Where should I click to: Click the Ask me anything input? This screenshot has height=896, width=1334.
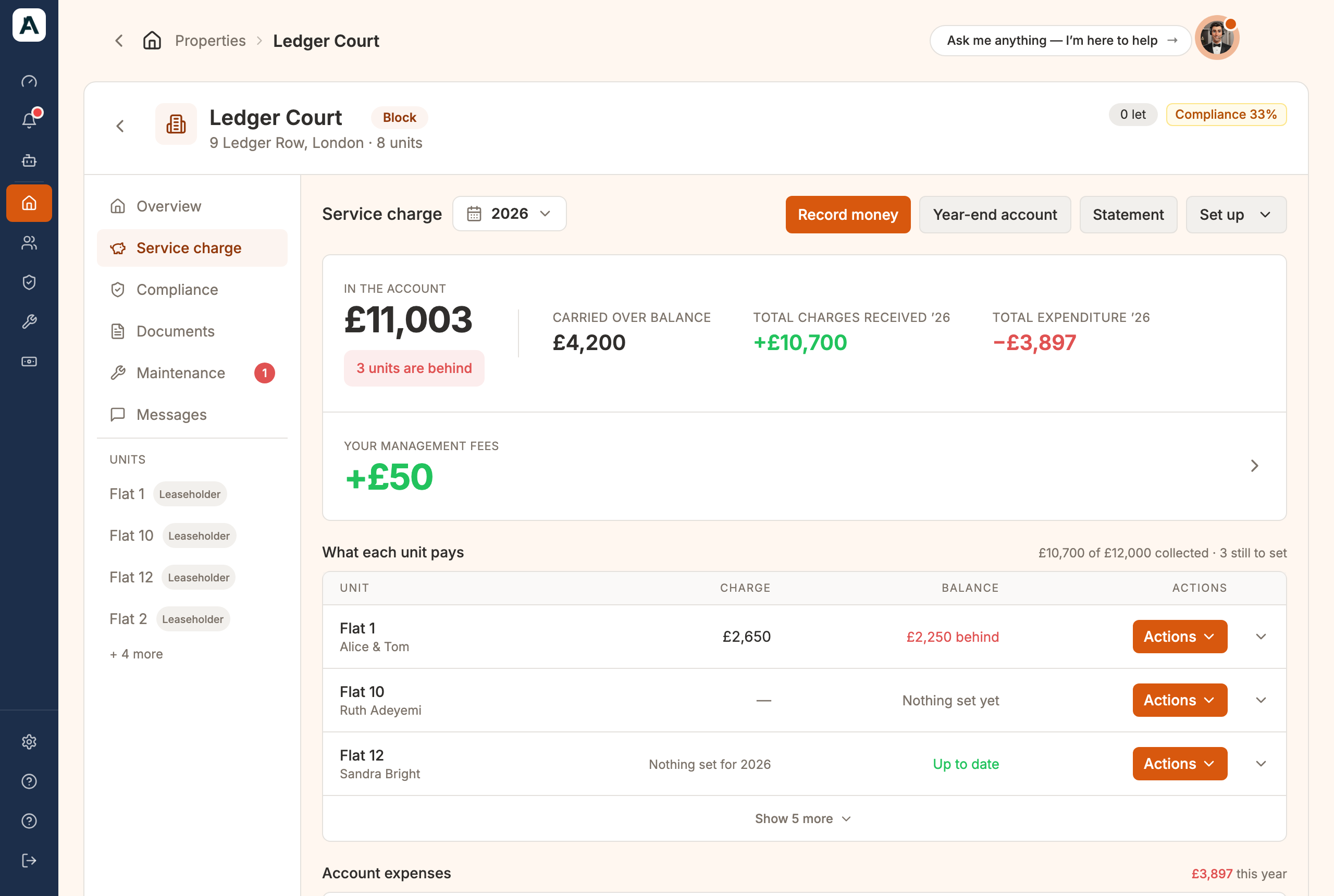click(1060, 41)
